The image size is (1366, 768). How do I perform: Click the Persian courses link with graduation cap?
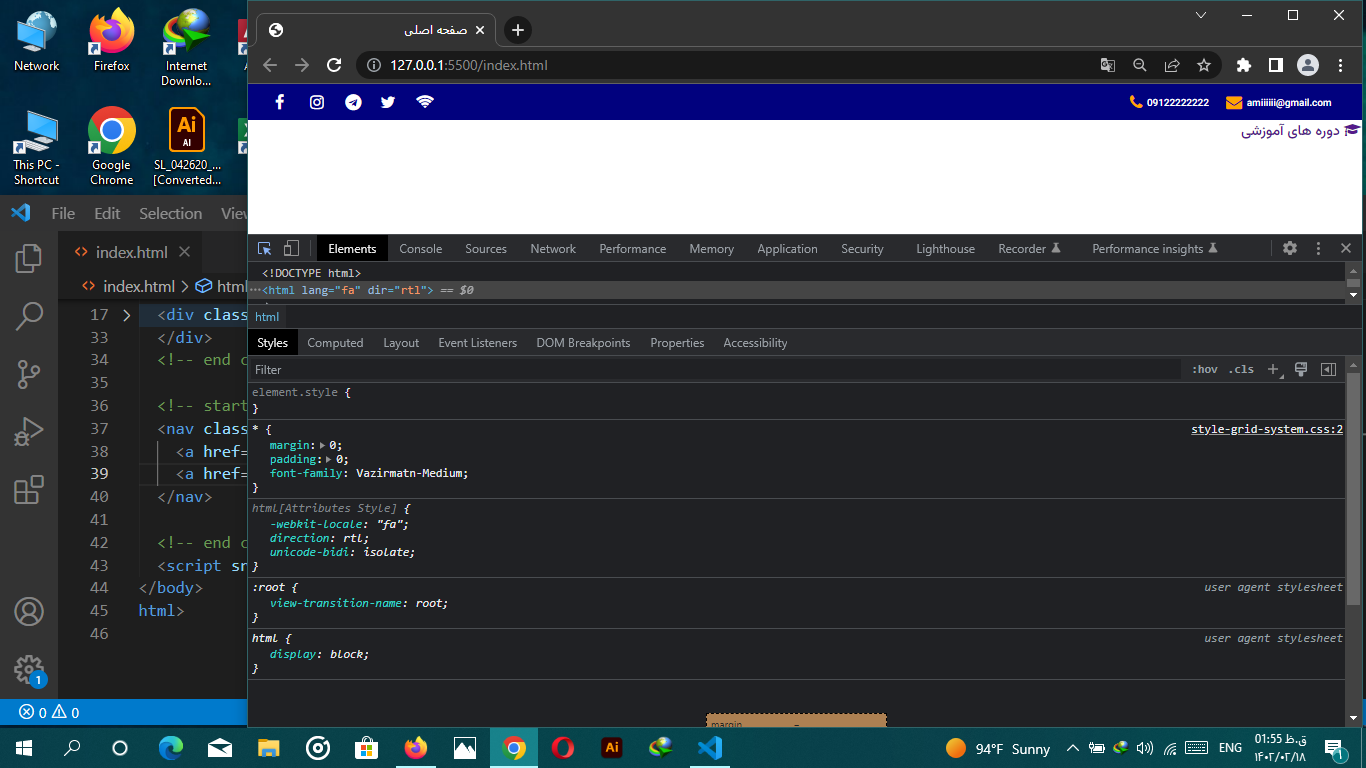(x=1301, y=131)
